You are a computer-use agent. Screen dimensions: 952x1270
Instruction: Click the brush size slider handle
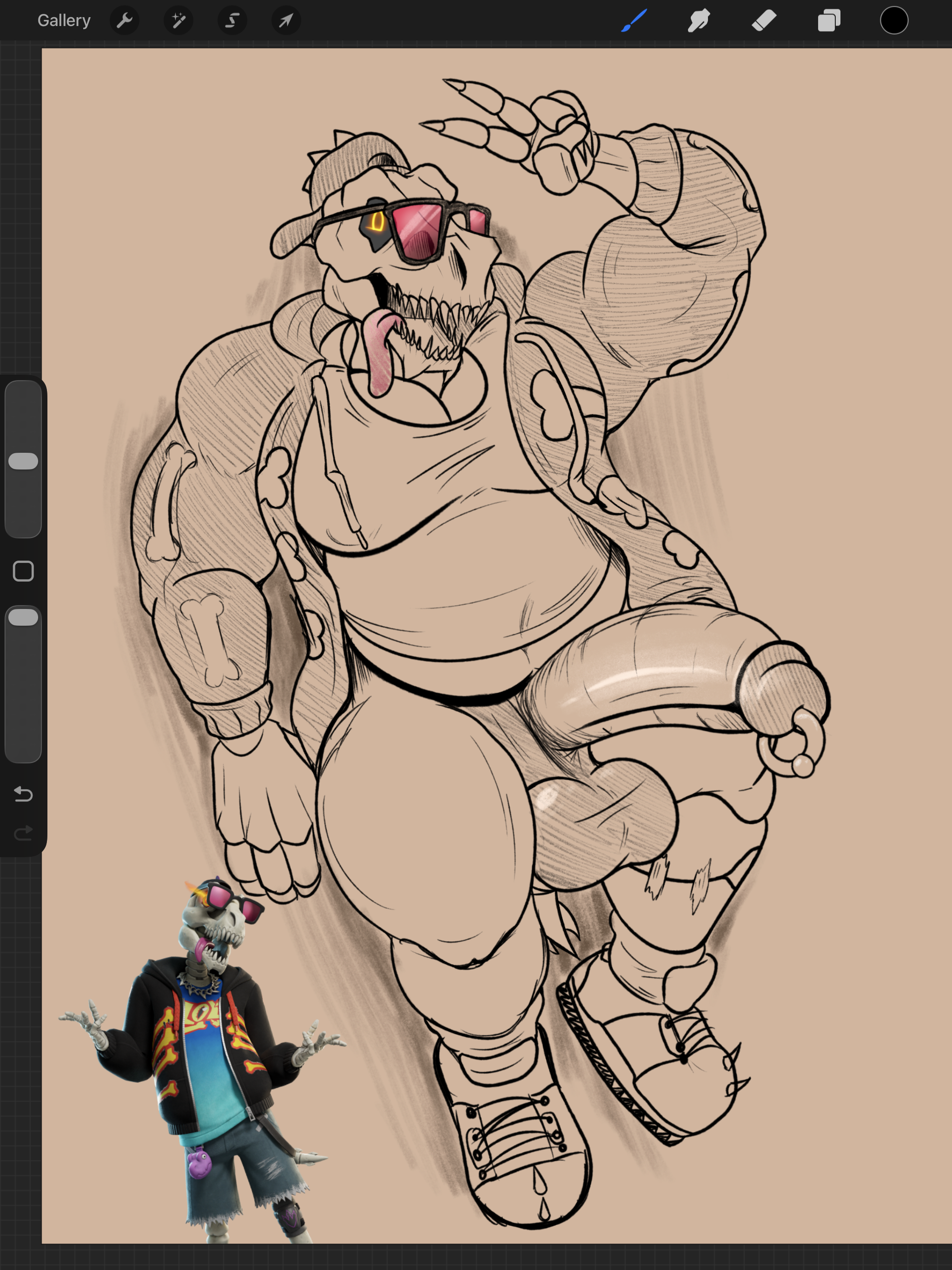pos(23,461)
